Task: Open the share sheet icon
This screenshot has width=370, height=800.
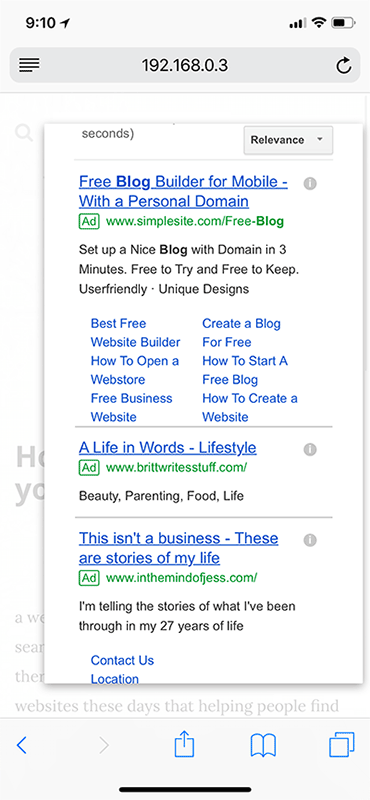Action: click(185, 745)
